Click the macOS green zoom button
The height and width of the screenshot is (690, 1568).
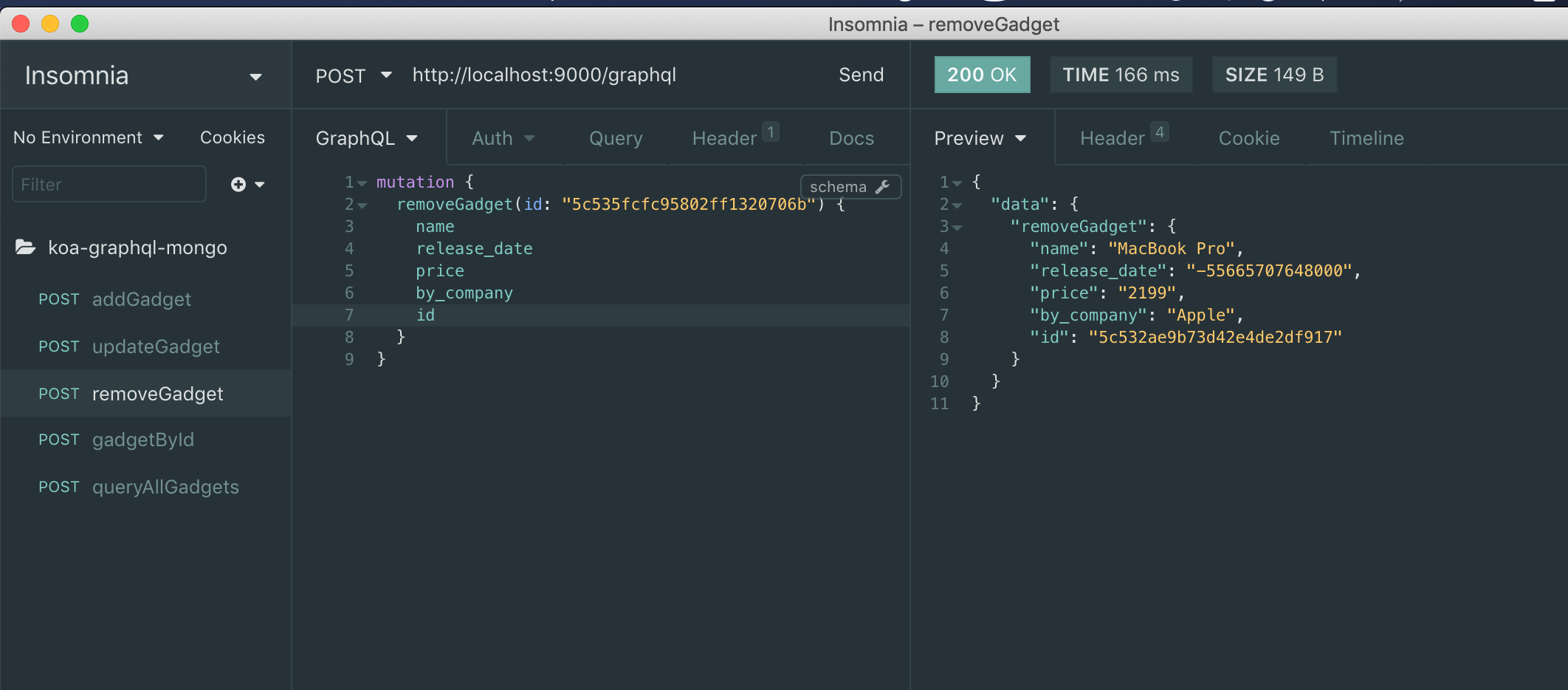click(80, 24)
